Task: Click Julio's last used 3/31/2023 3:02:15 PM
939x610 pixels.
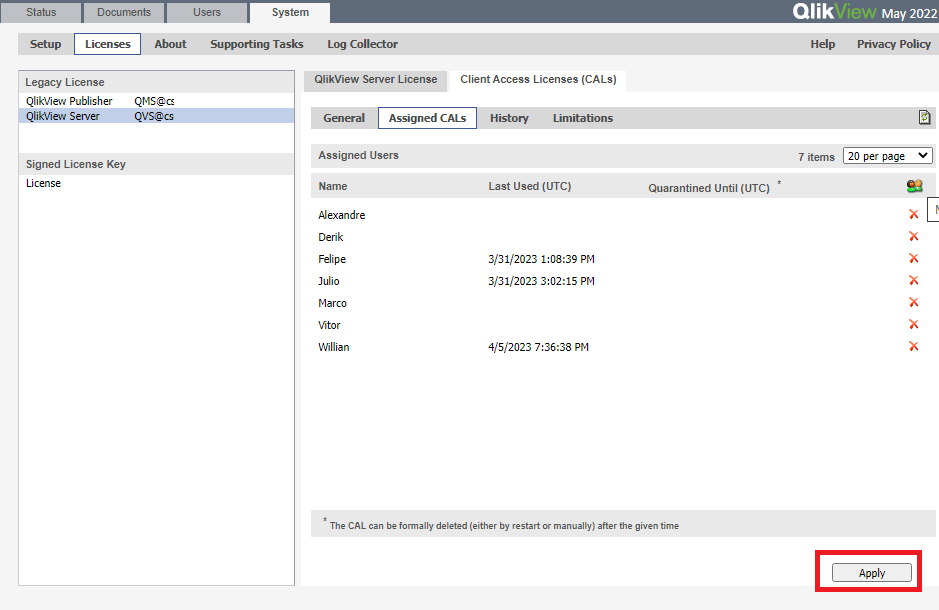Action: [x=541, y=281]
